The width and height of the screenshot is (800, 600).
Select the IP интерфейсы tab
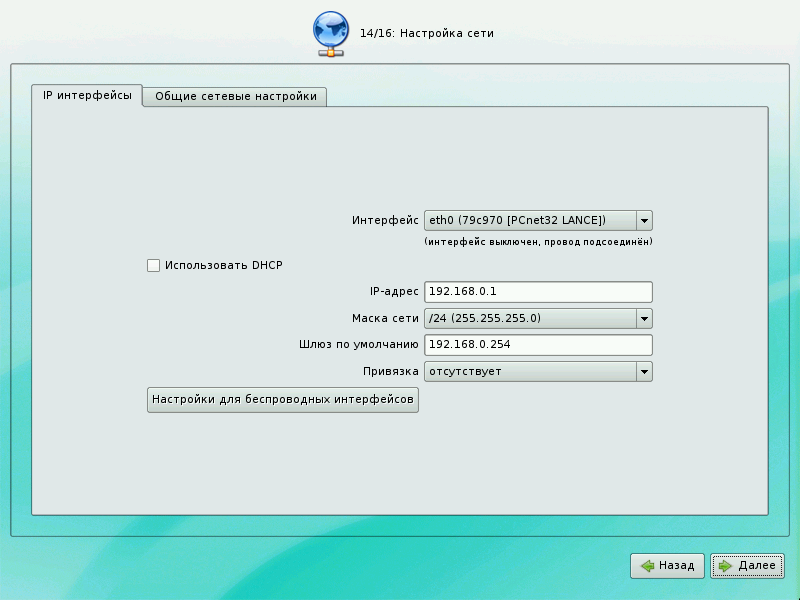87,96
